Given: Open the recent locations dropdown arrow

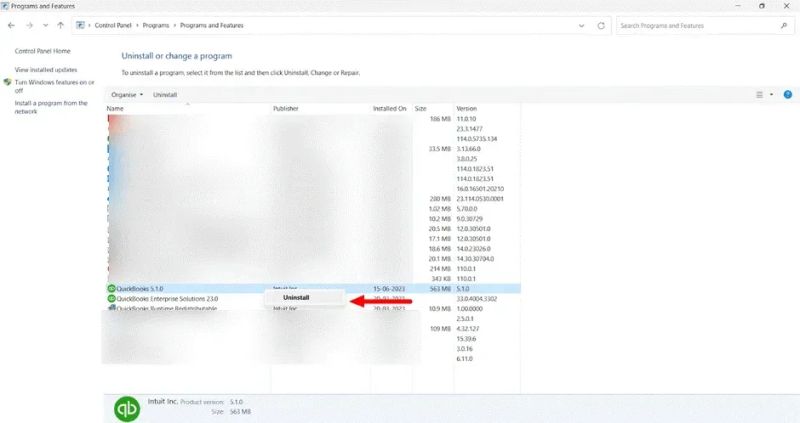Looking at the screenshot, I should coord(45,26).
